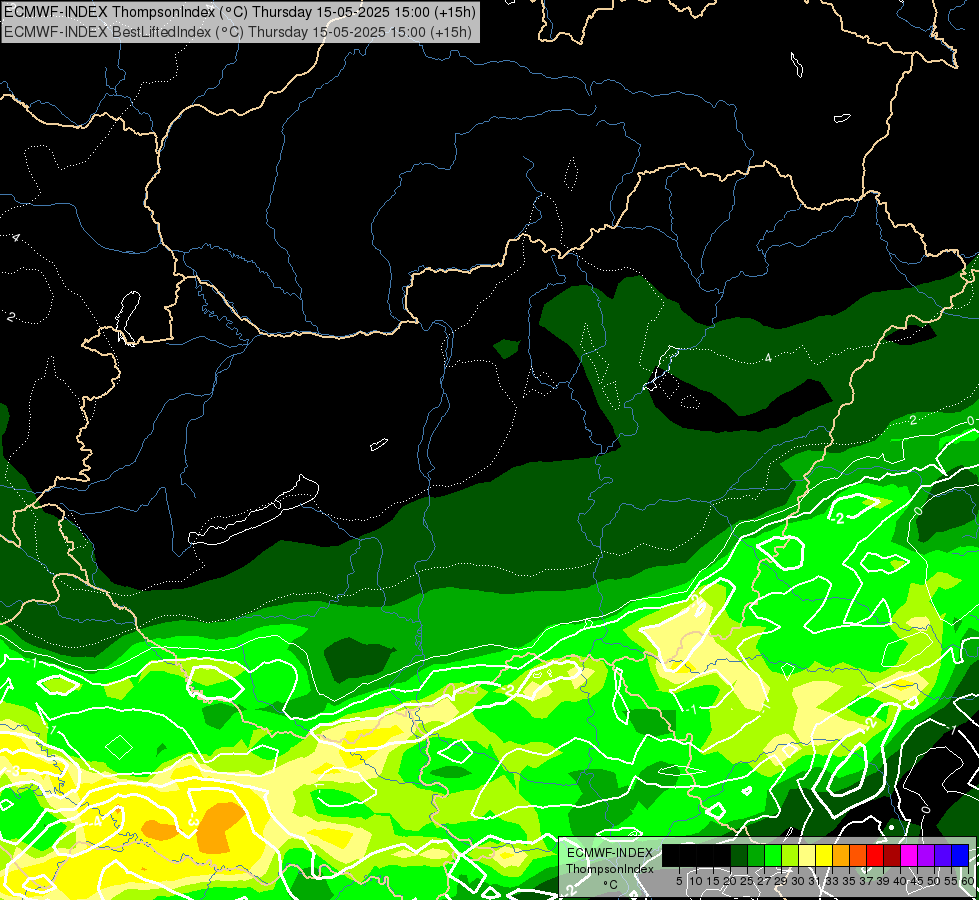Select the purple 45–50 legend swatch
Viewport: 979px width, 900px height.
926,855
